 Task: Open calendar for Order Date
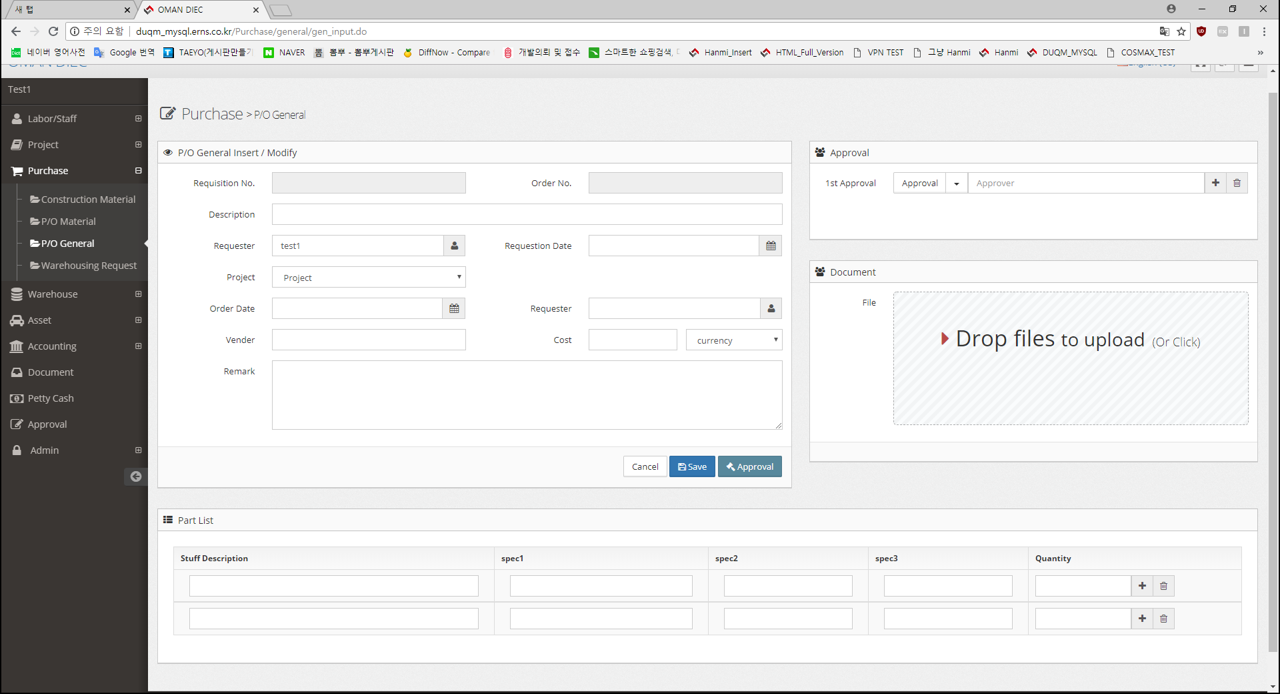click(x=454, y=308)
